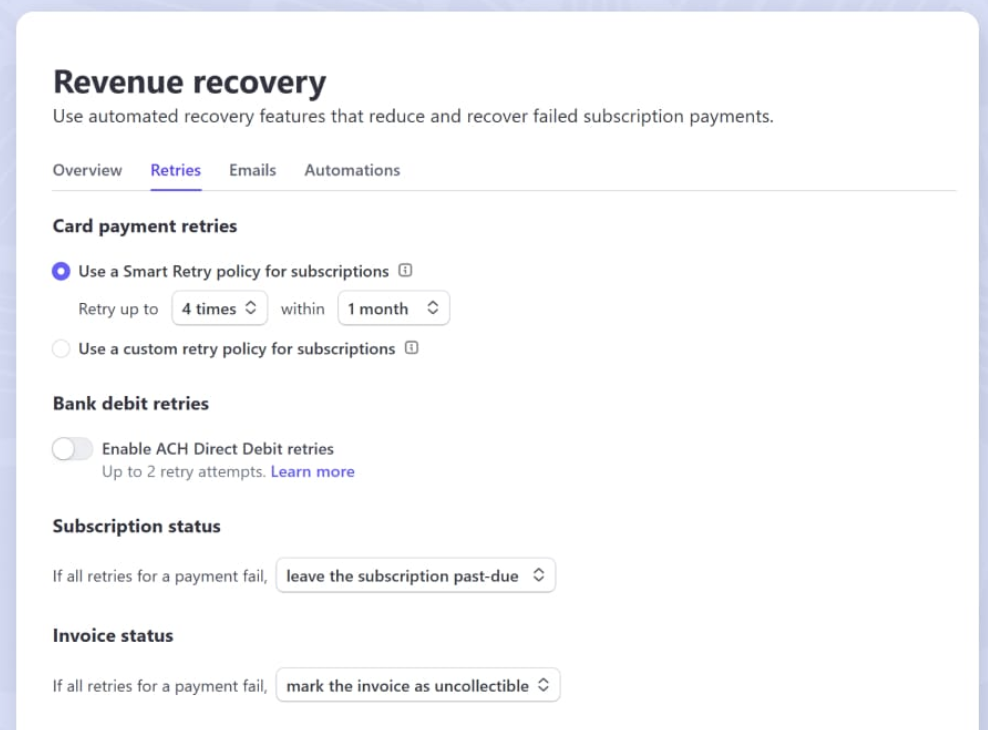Open the retry window dropdown showing "1 month"
Image resolution: width=988 pixels, height=730 pixels.
pyautogui.click(x=393, y=308)
